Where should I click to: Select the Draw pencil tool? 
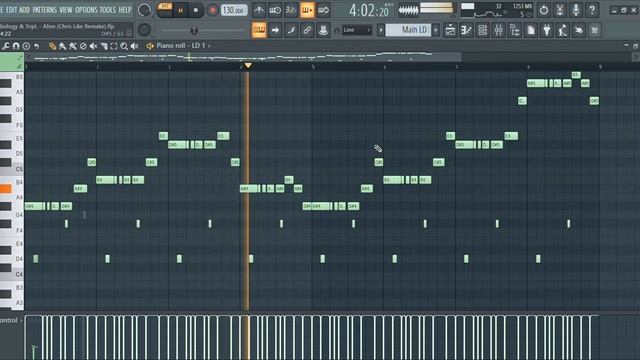pos(52,46)
